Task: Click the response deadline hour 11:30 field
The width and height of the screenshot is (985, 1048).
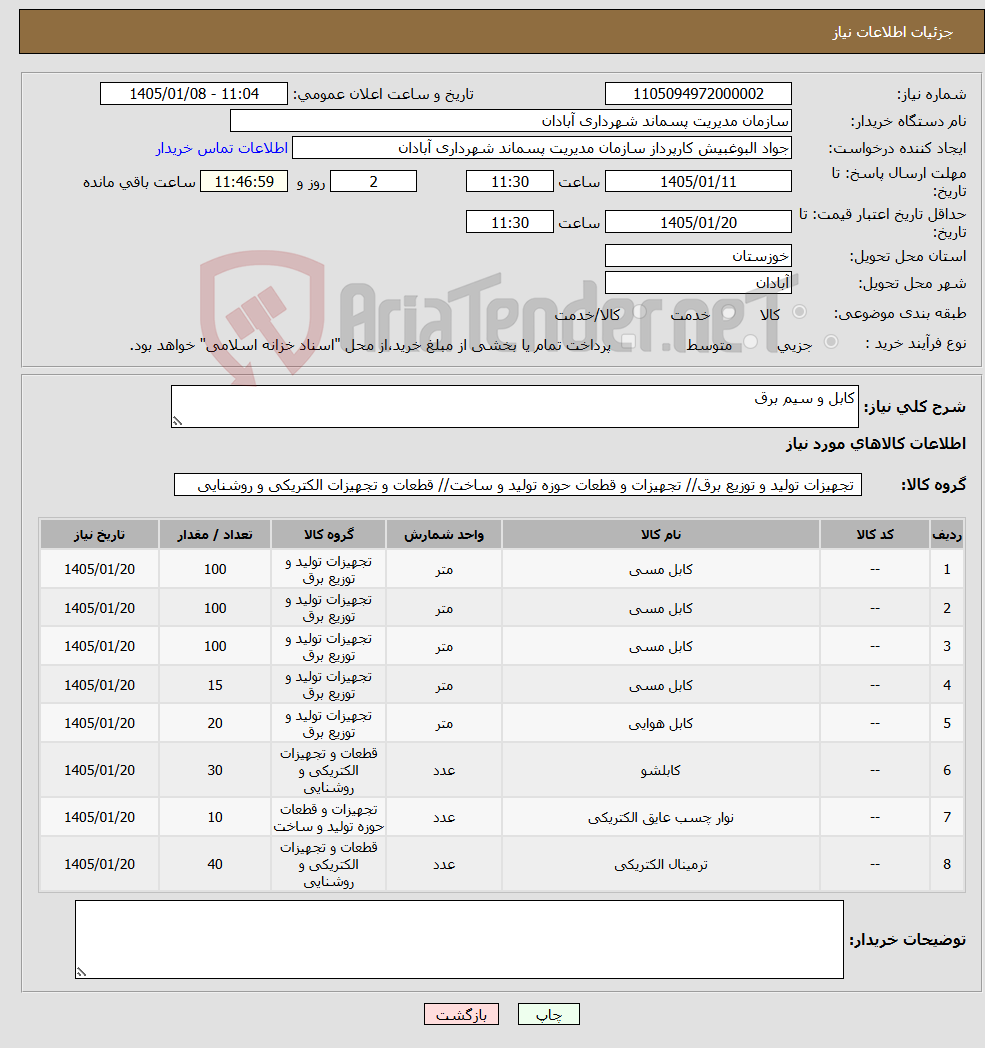Action: (x=510, y=182)
